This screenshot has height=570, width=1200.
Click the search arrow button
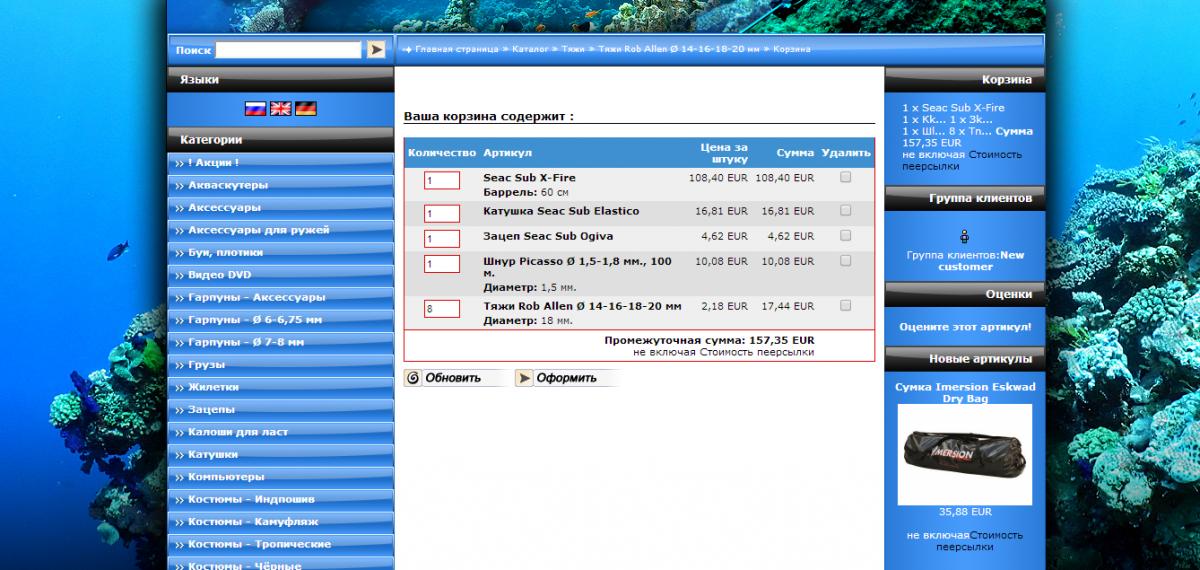pyautogui.click(x=376, y=49)
